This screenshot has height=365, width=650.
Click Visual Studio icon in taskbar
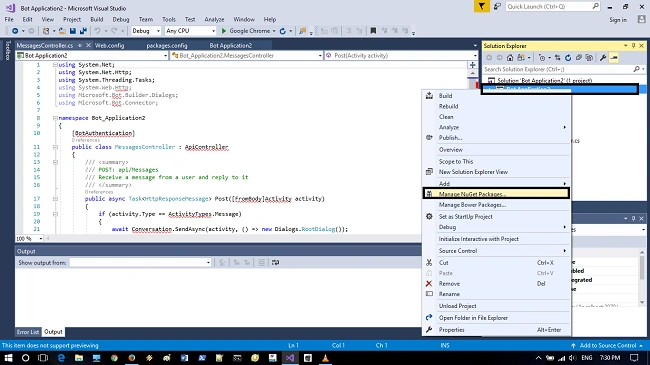290,358
